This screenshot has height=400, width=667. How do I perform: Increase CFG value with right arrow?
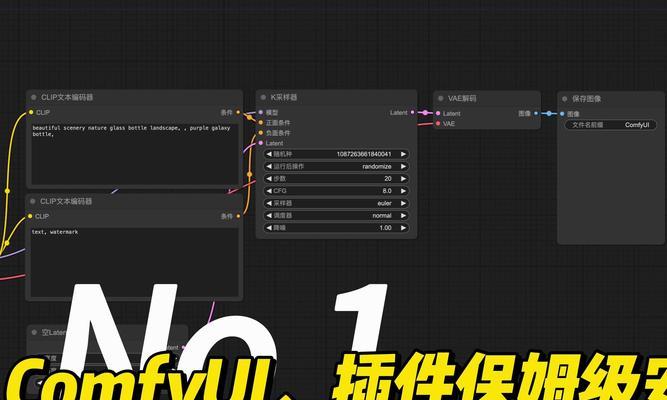(403, 191)
